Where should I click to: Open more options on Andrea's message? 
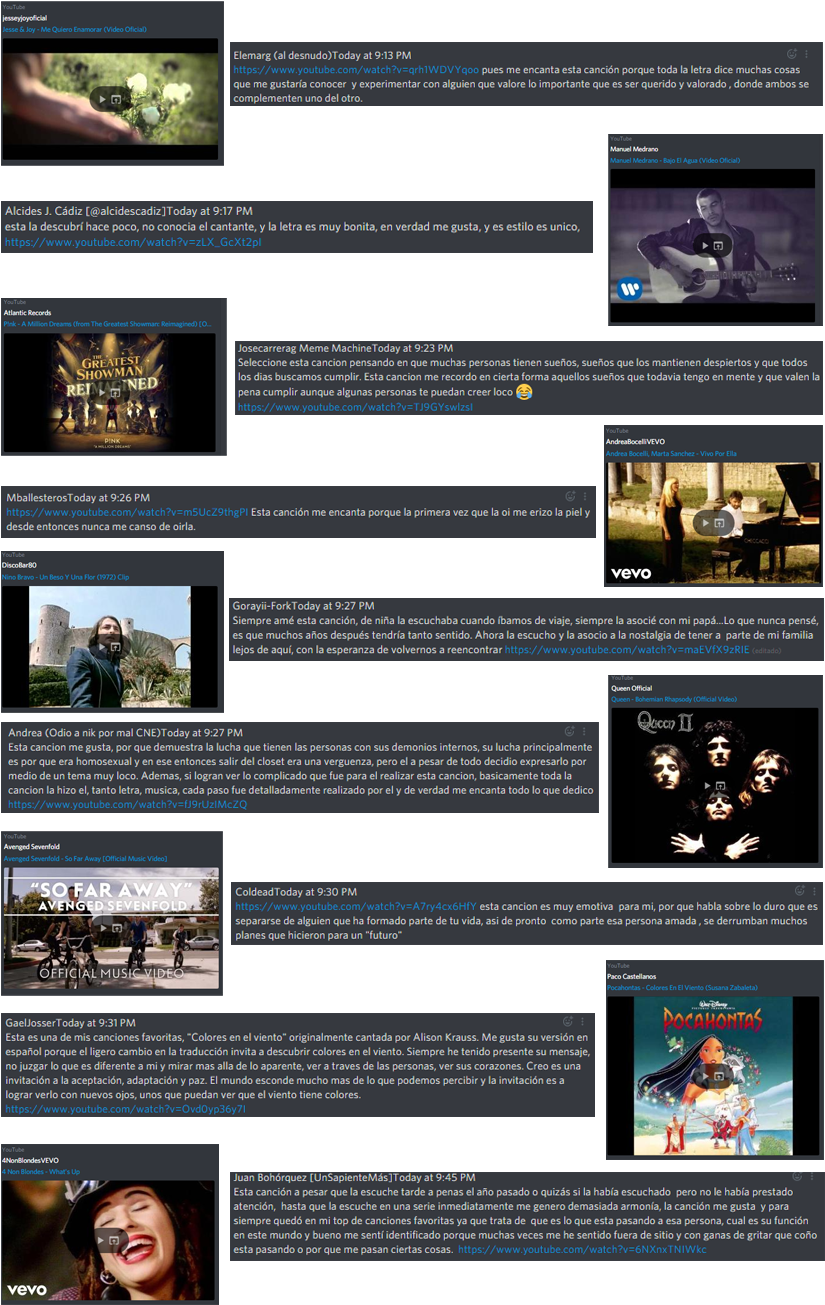tap(585, 732)
